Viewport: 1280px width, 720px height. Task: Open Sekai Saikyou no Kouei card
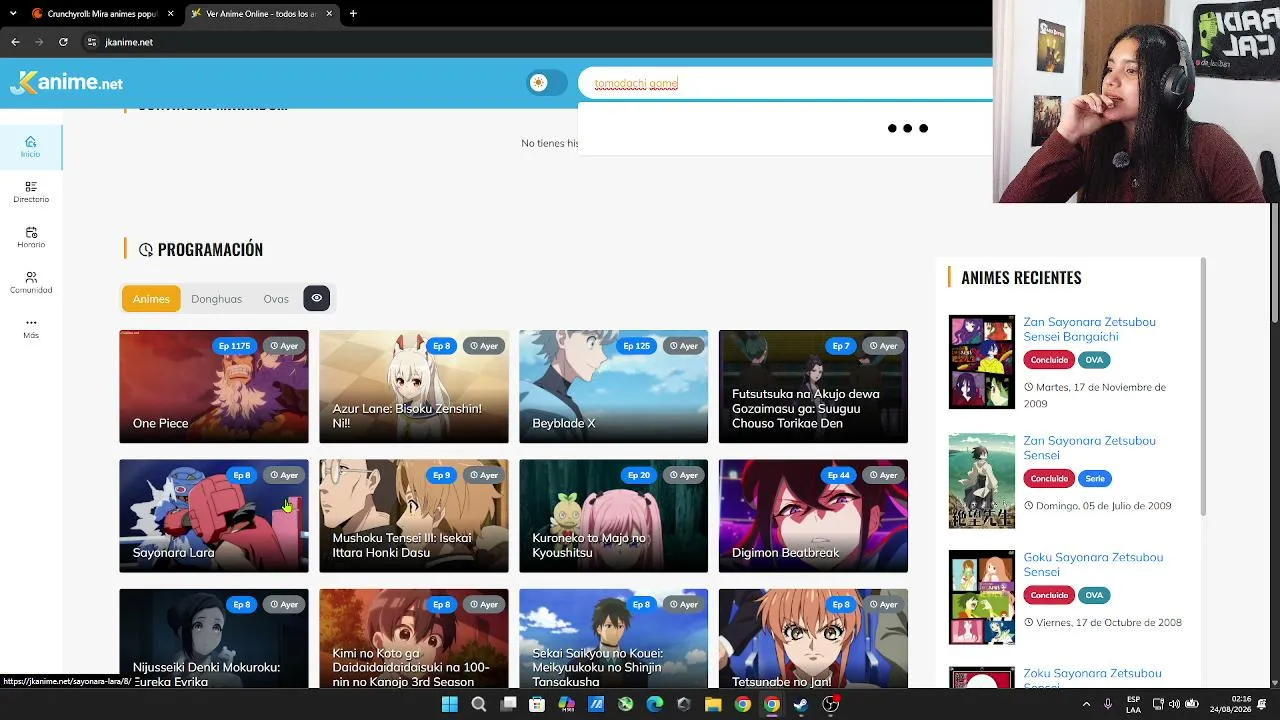pos(613,638)
